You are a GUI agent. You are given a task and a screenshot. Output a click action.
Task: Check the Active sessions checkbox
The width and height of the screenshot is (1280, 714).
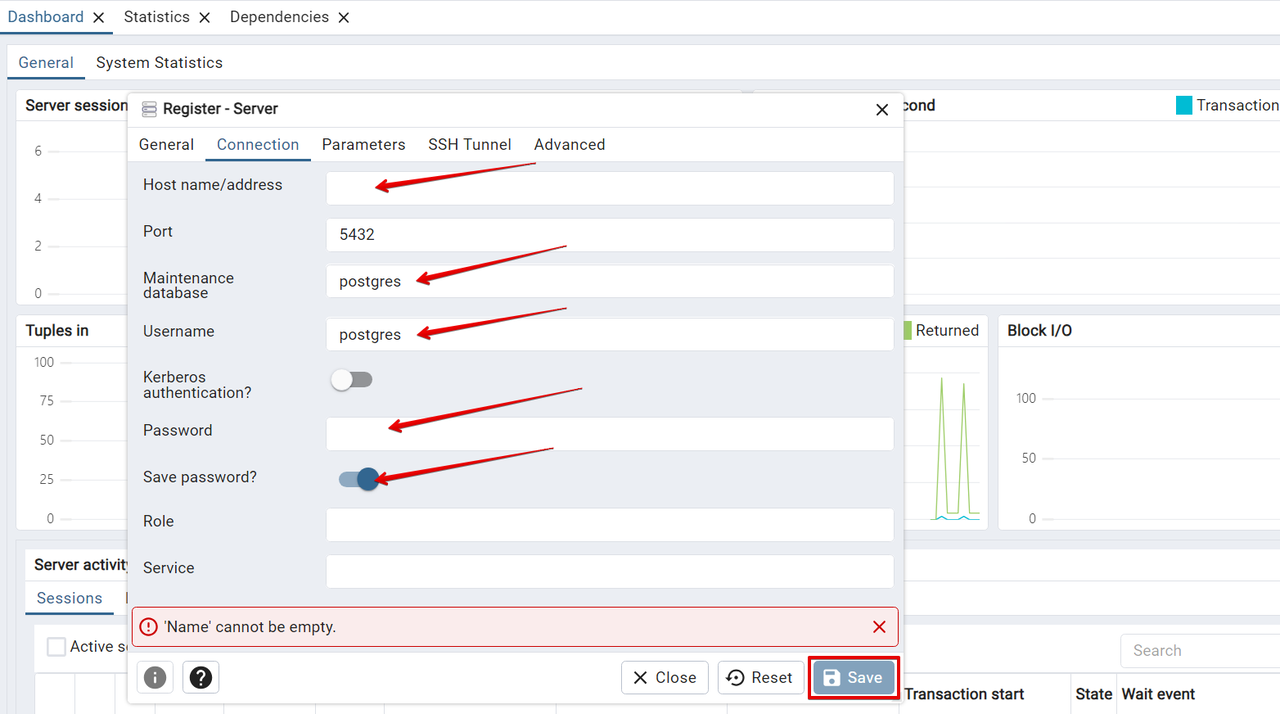(57, 647)
